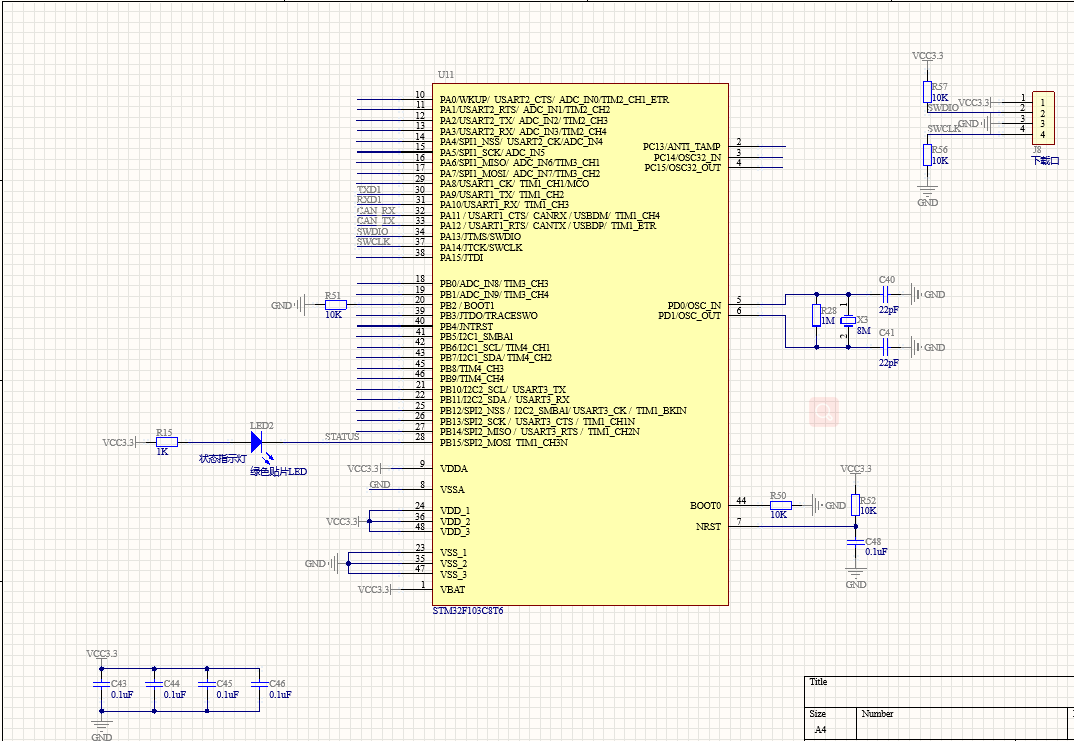Click the 下载口 label under J8
Screen dimensions: 1074x741
click(1045, 161)
